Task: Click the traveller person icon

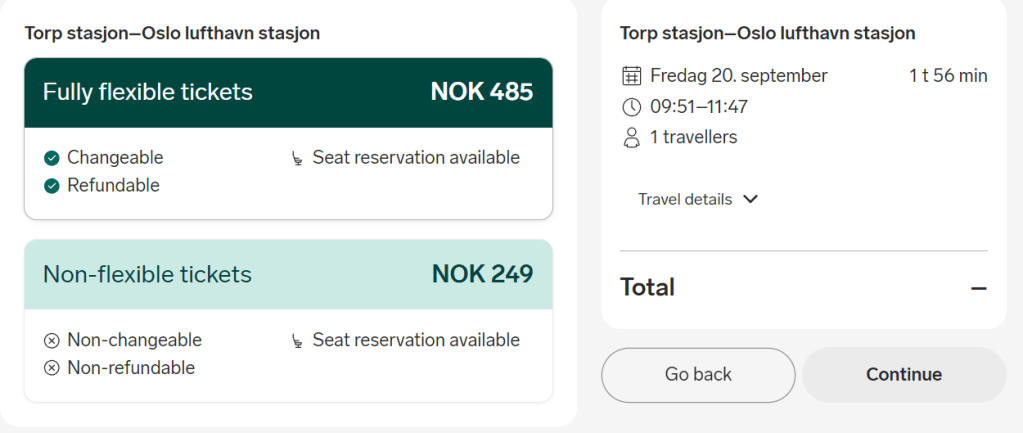Action: (631, 138)
